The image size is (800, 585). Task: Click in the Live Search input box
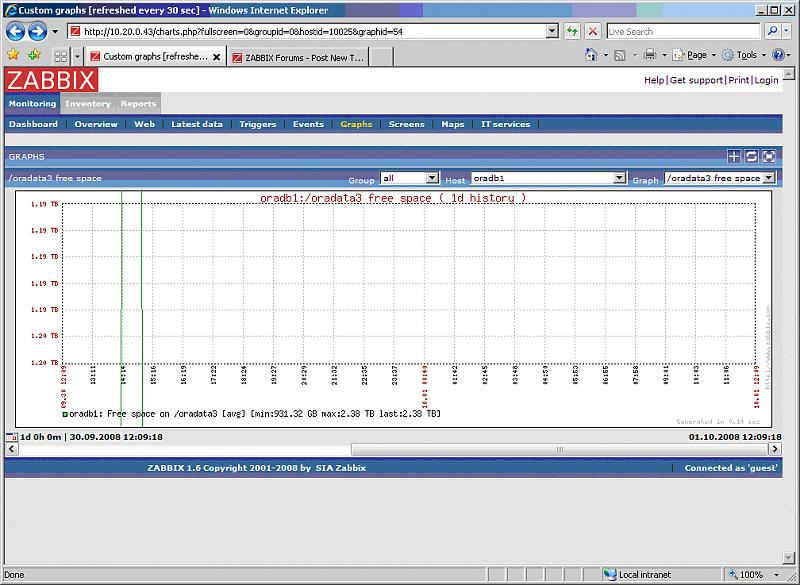[x=685, y=31]
